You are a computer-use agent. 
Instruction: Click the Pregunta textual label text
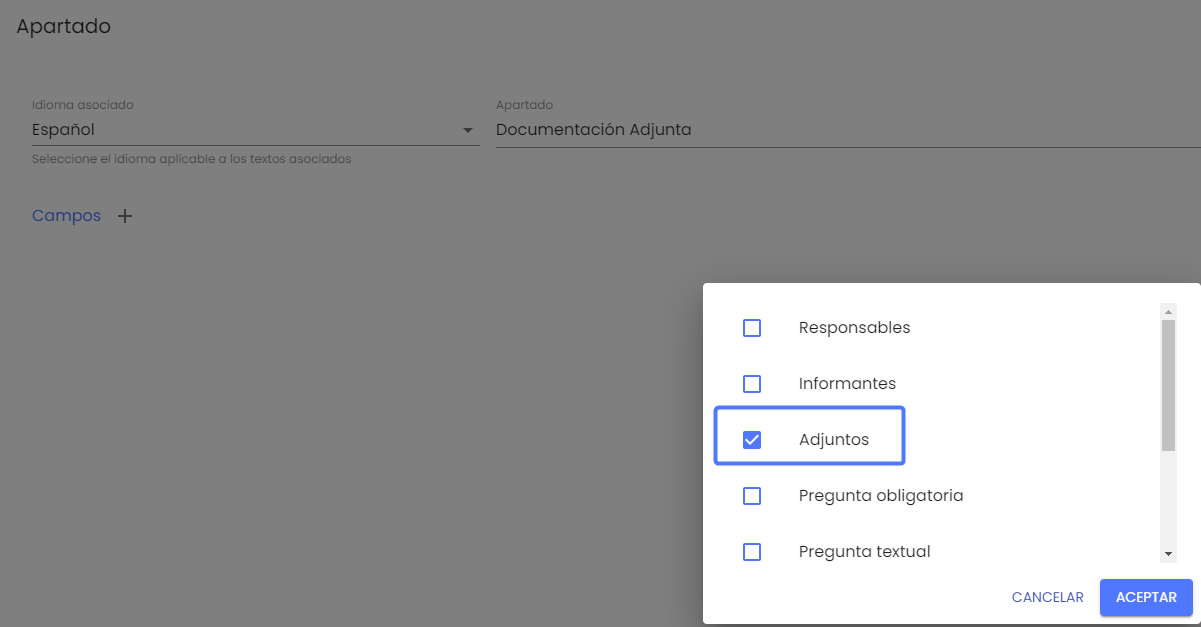tap(864, 552)
